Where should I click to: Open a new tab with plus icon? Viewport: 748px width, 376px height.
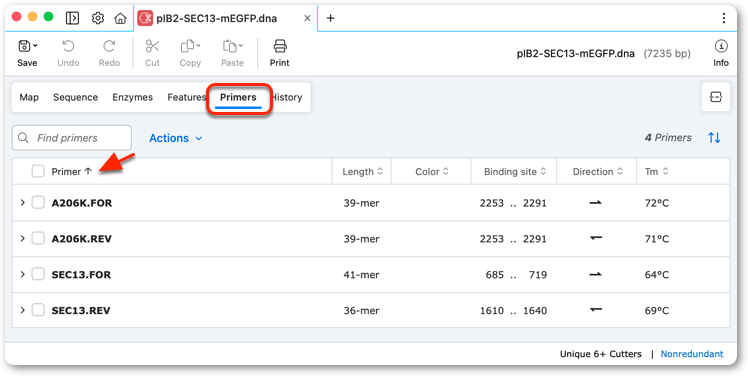tap(330, 18)
